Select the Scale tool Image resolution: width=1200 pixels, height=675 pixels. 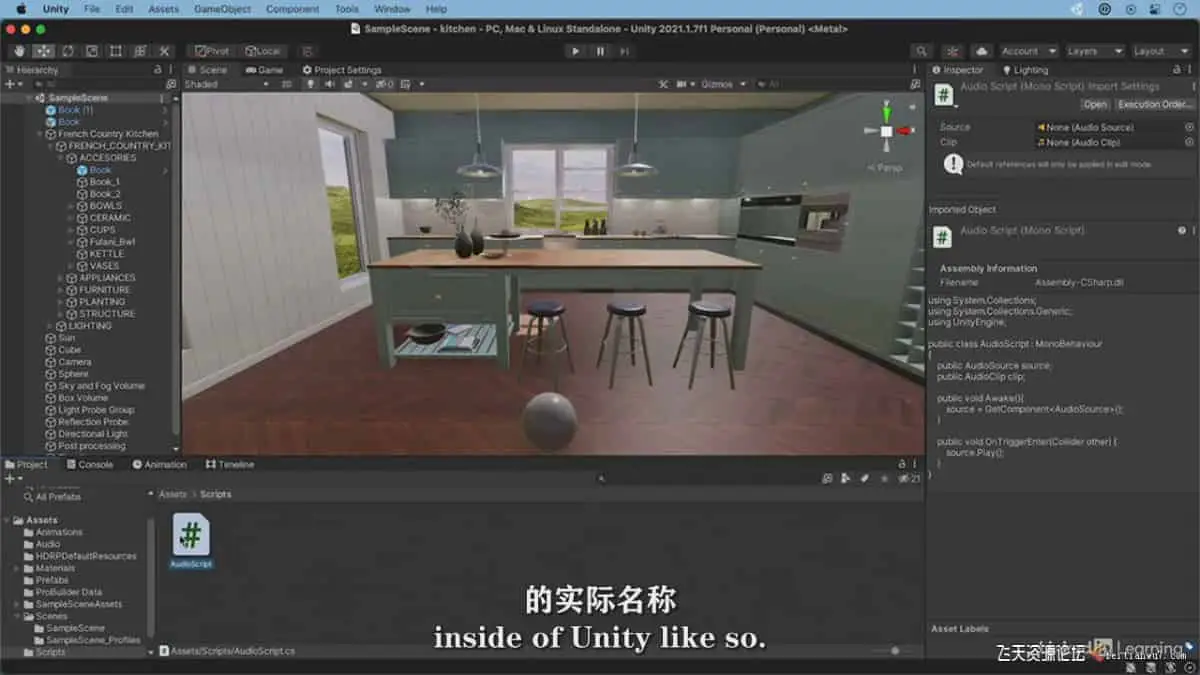91,51
